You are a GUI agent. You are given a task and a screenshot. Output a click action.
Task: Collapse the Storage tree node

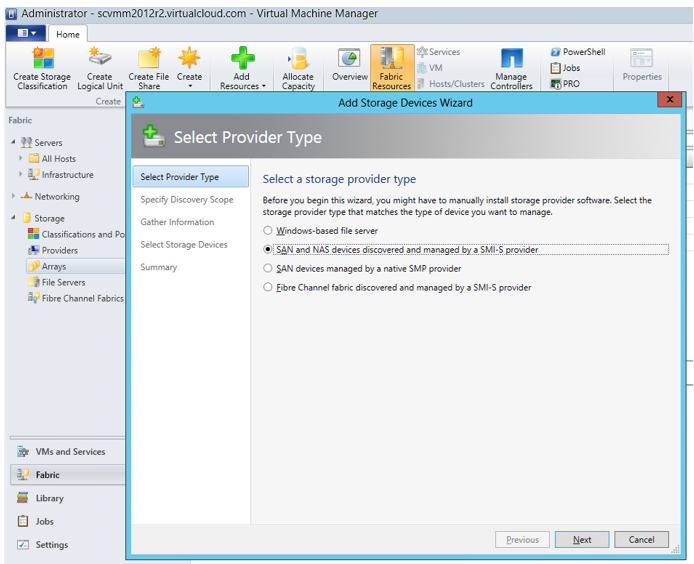[x=13, y=218]
